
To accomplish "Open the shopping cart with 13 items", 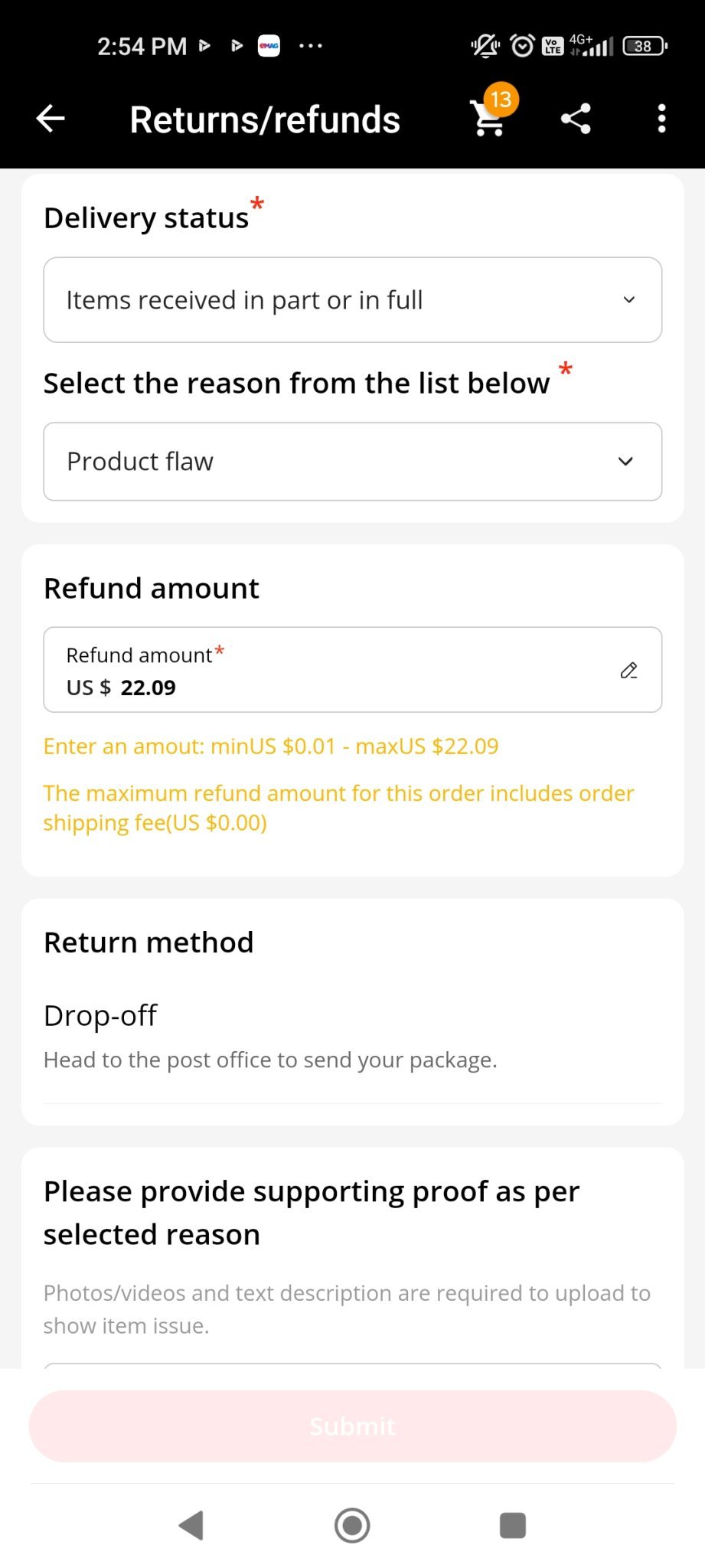I will coord(490,119).
